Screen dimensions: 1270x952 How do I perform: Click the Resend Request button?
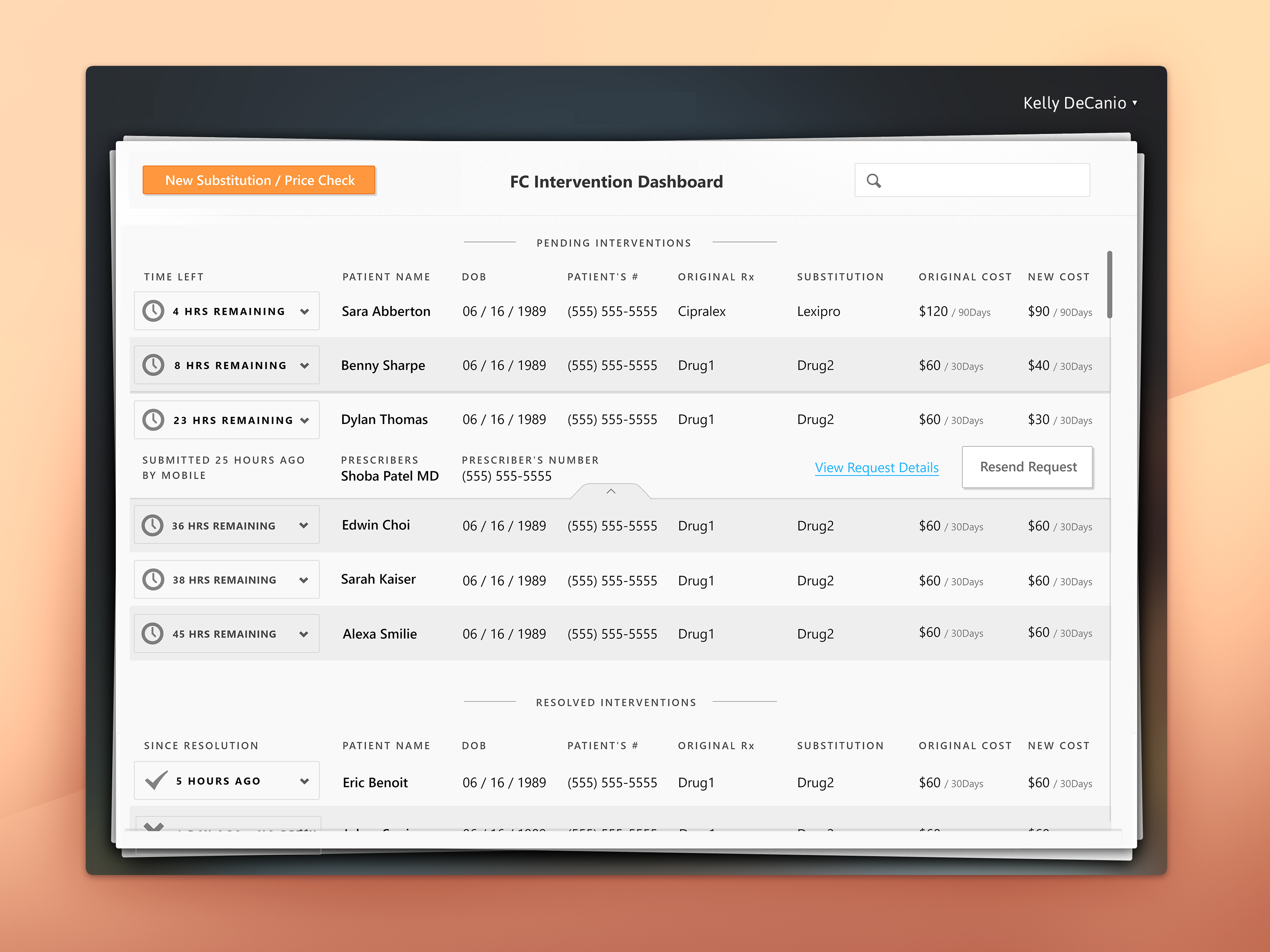pyautogui.click(x=1027, y=467)
